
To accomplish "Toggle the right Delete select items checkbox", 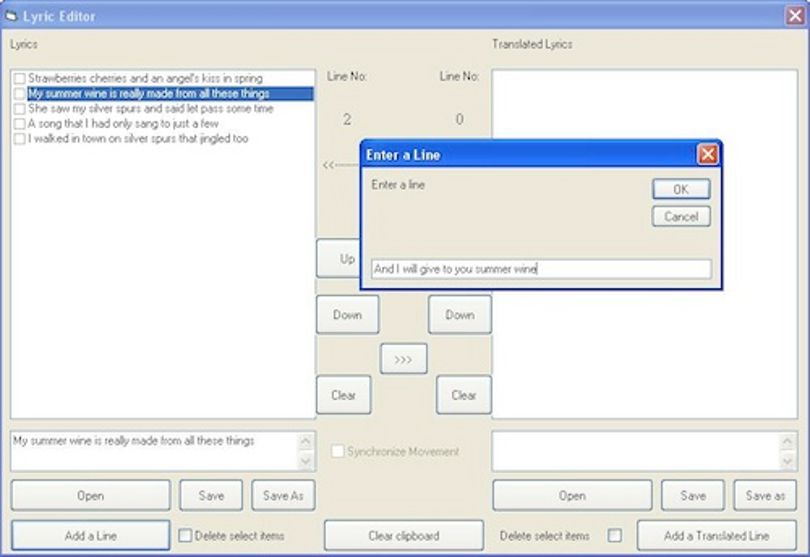I will 615,535.
